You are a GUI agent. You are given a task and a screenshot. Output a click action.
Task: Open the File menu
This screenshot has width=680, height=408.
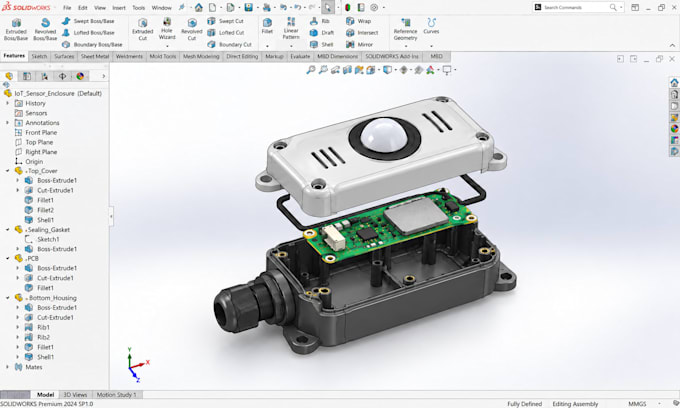[67, 8]
